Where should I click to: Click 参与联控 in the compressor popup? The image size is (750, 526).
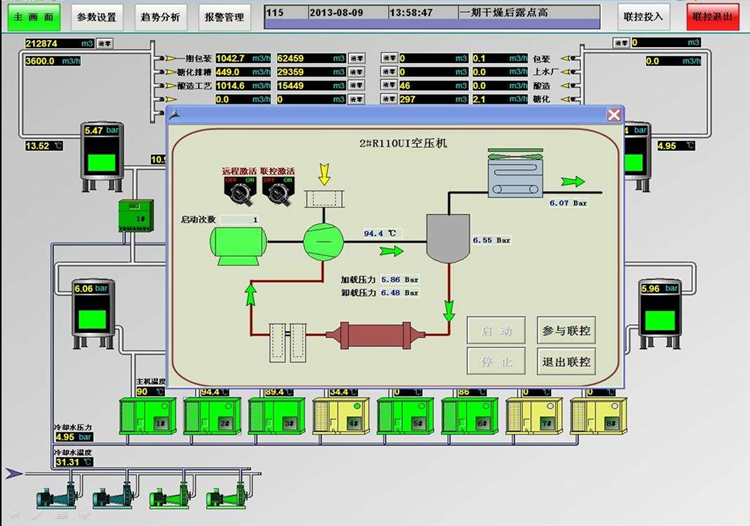566,330
